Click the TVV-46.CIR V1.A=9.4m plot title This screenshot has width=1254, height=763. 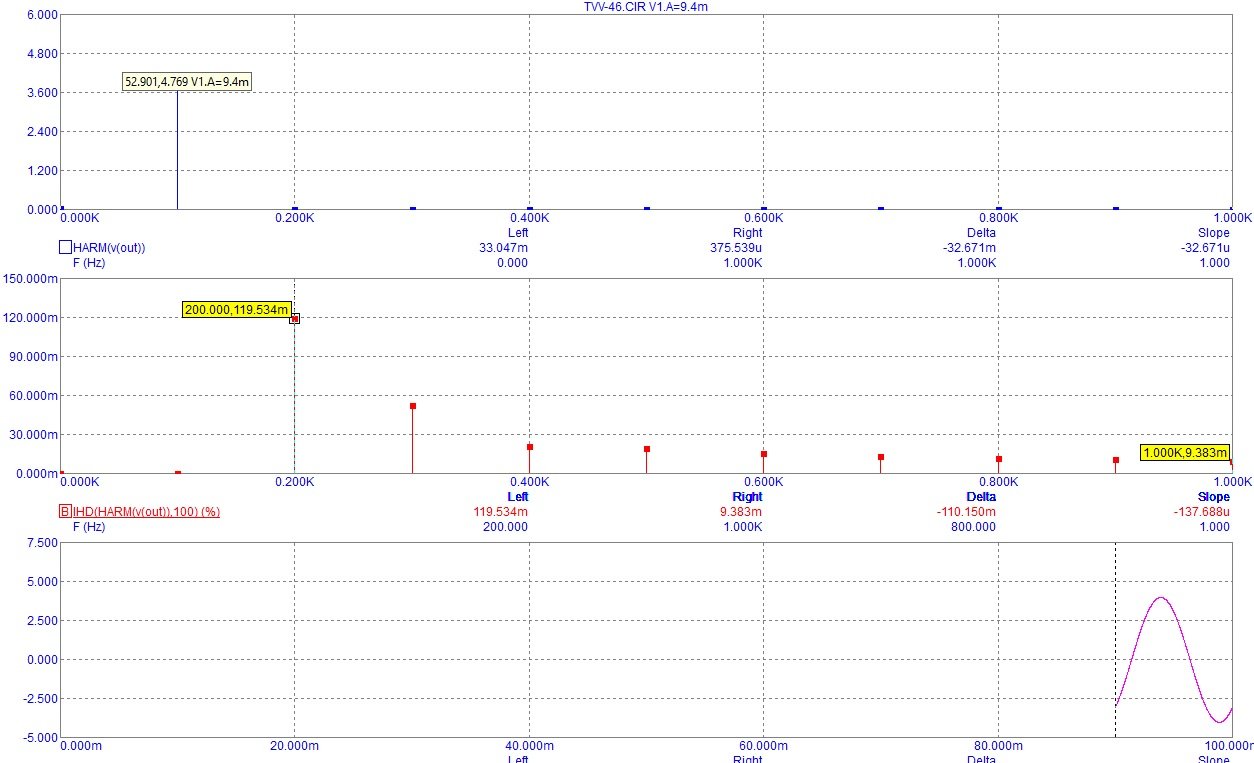[x=647, y=7]
